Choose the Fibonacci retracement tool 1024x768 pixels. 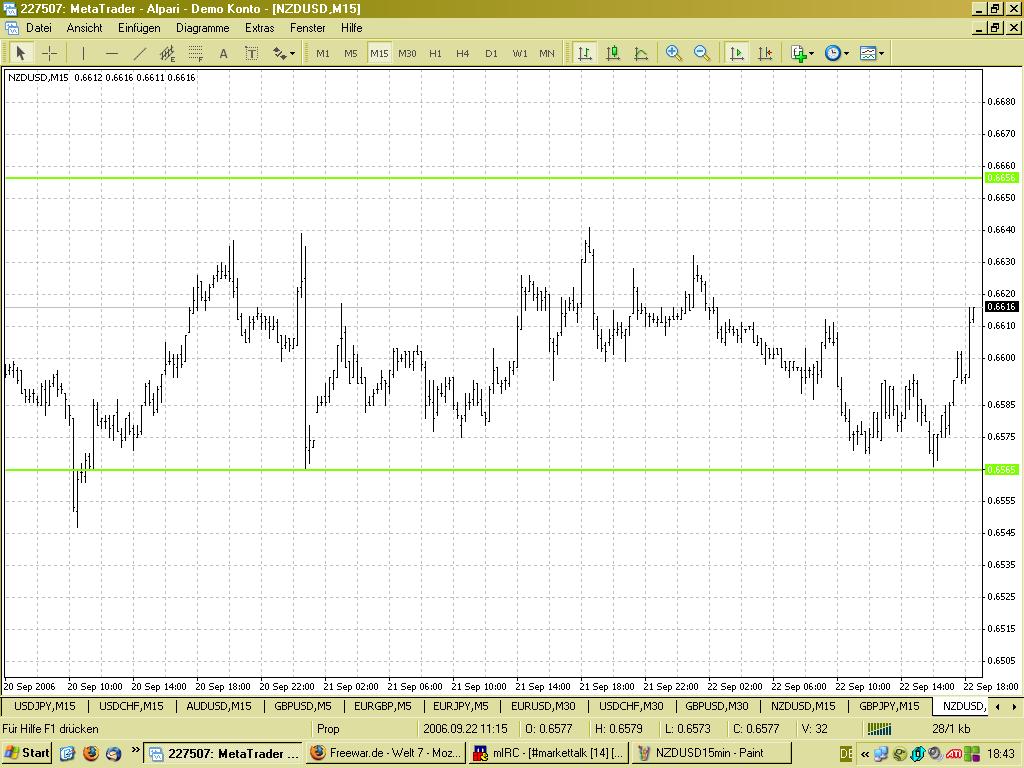point(196,53)
